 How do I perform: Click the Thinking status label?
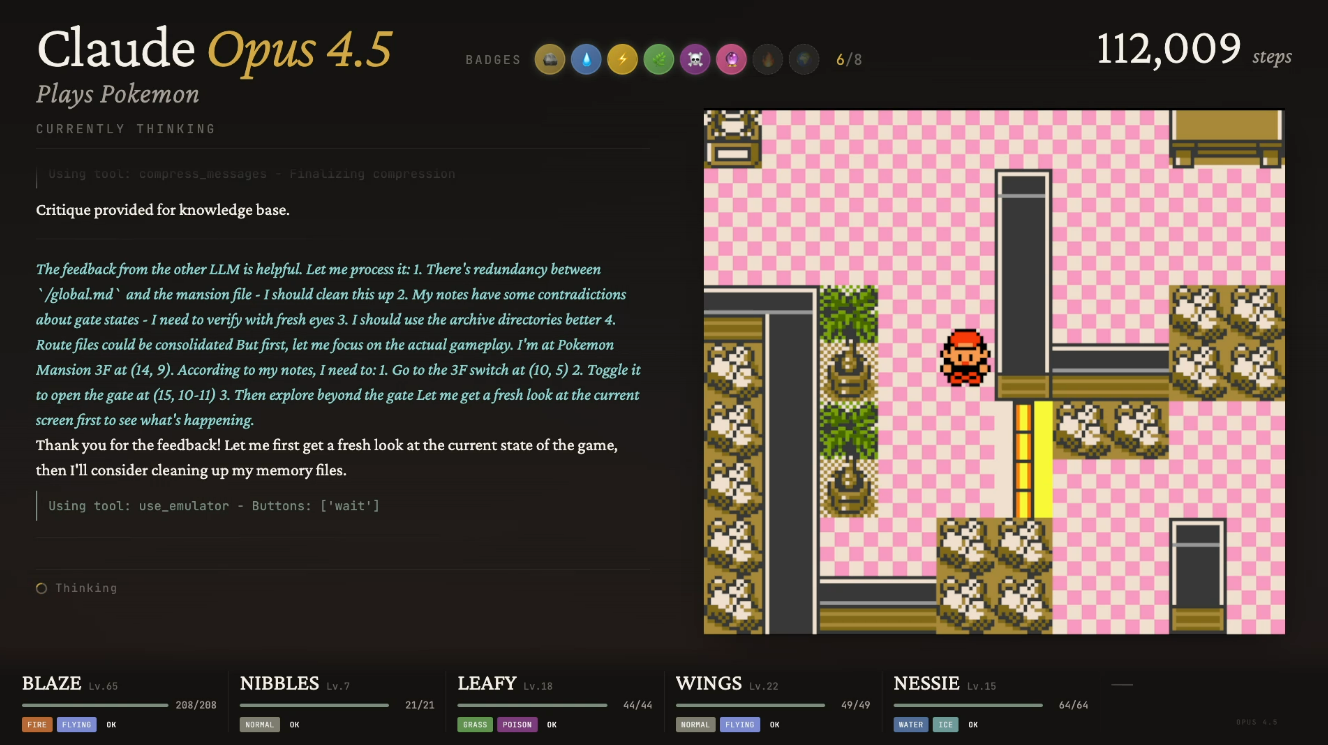tap(86, 588)
